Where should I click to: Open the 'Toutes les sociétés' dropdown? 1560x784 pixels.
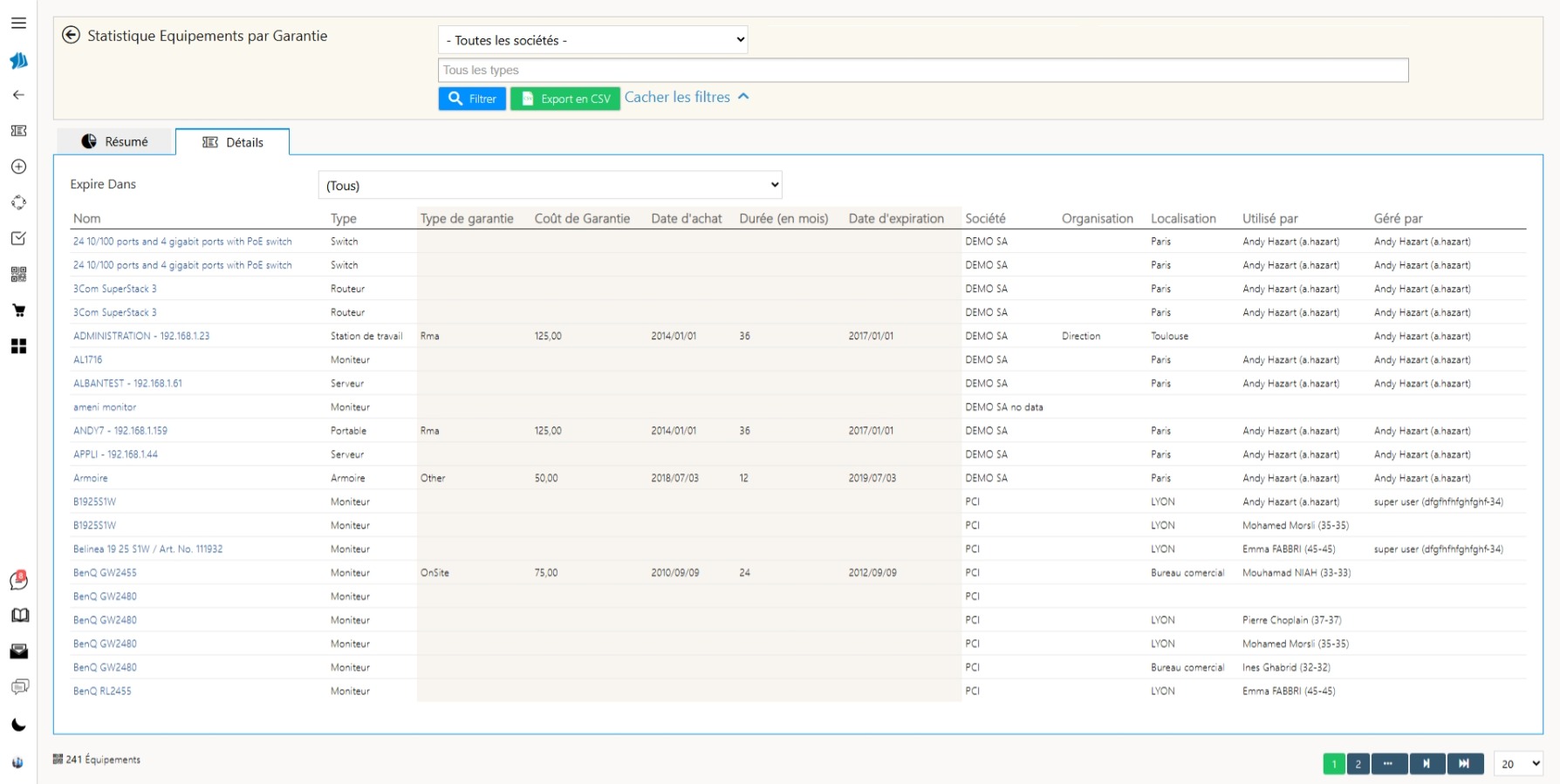tap(592, 40)
